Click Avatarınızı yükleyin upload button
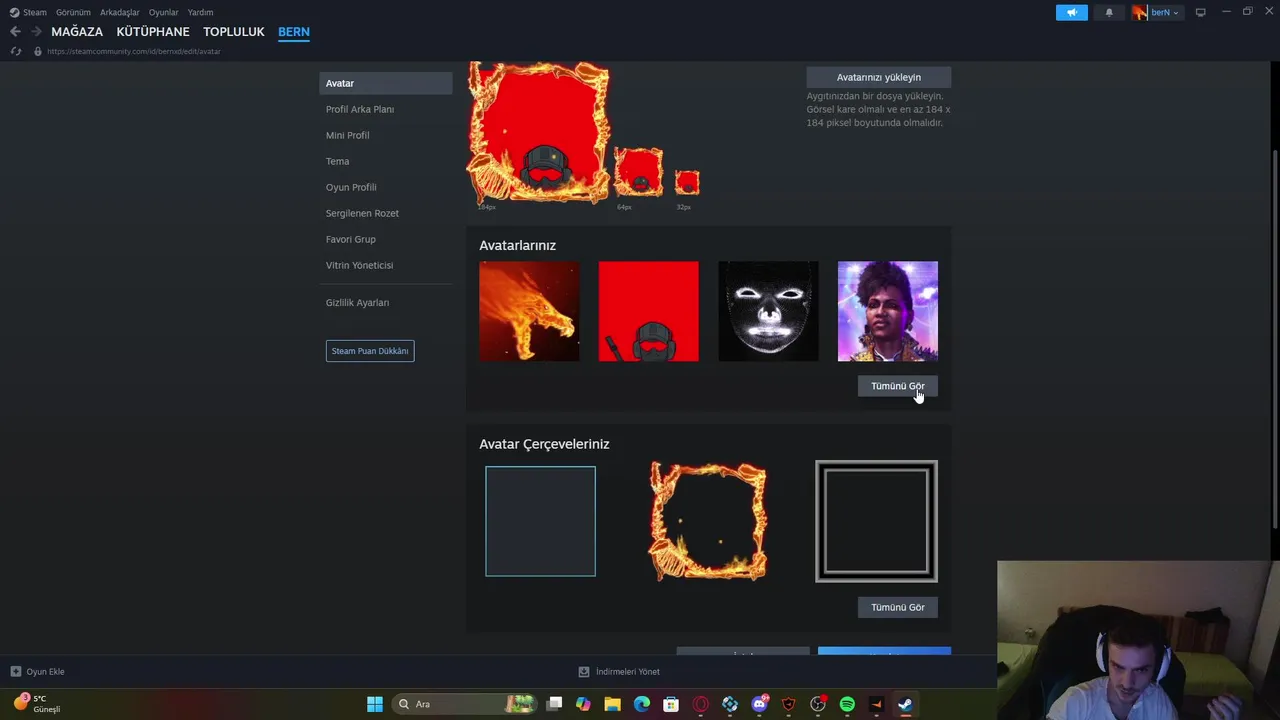 point(879,77)
